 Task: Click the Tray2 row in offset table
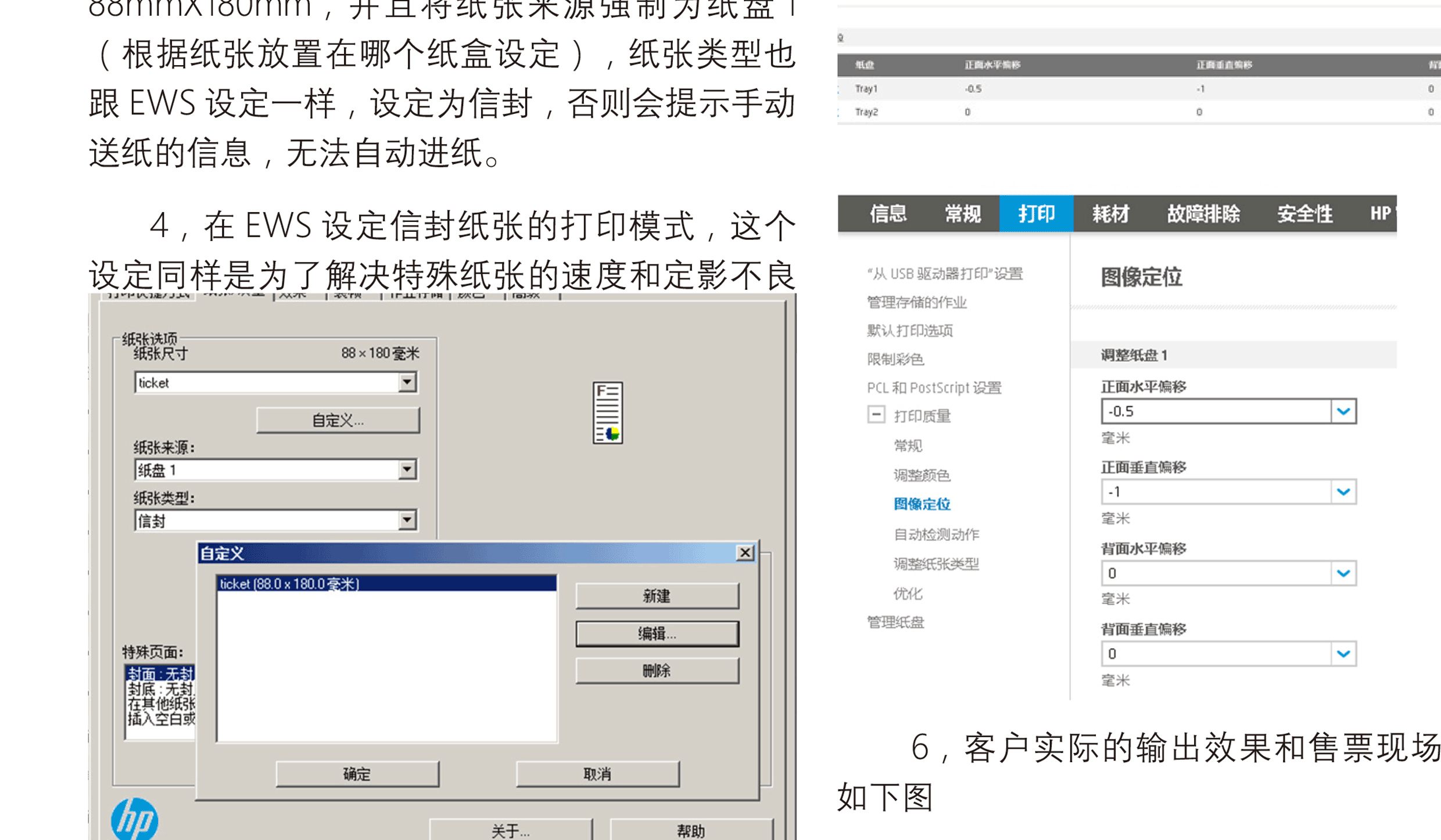(x=1139, y=112)
